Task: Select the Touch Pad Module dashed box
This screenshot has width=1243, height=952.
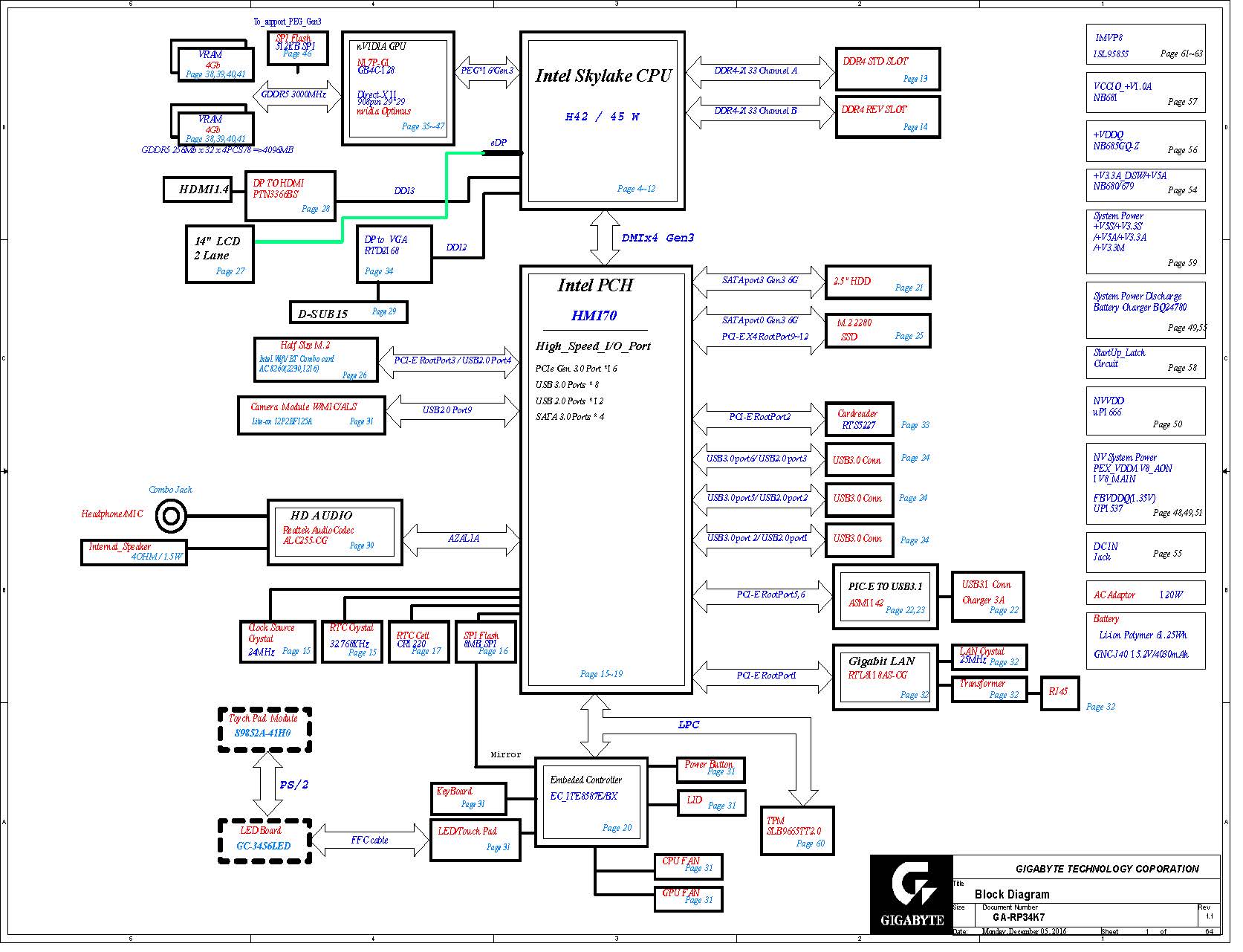Action: click(x=264, y=730)
